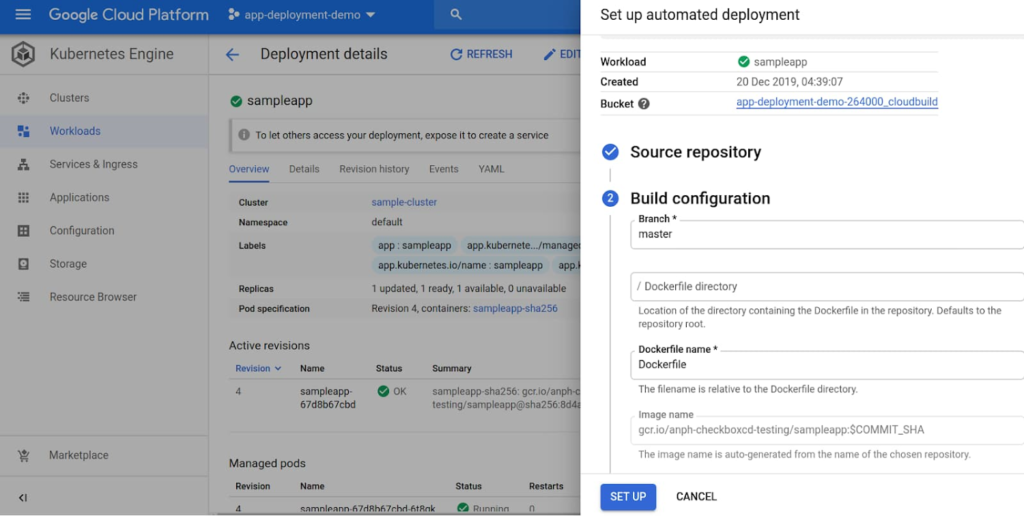
Task: Collapse the sidebar with the arrow icon
Action: click(x=23, y=498)
